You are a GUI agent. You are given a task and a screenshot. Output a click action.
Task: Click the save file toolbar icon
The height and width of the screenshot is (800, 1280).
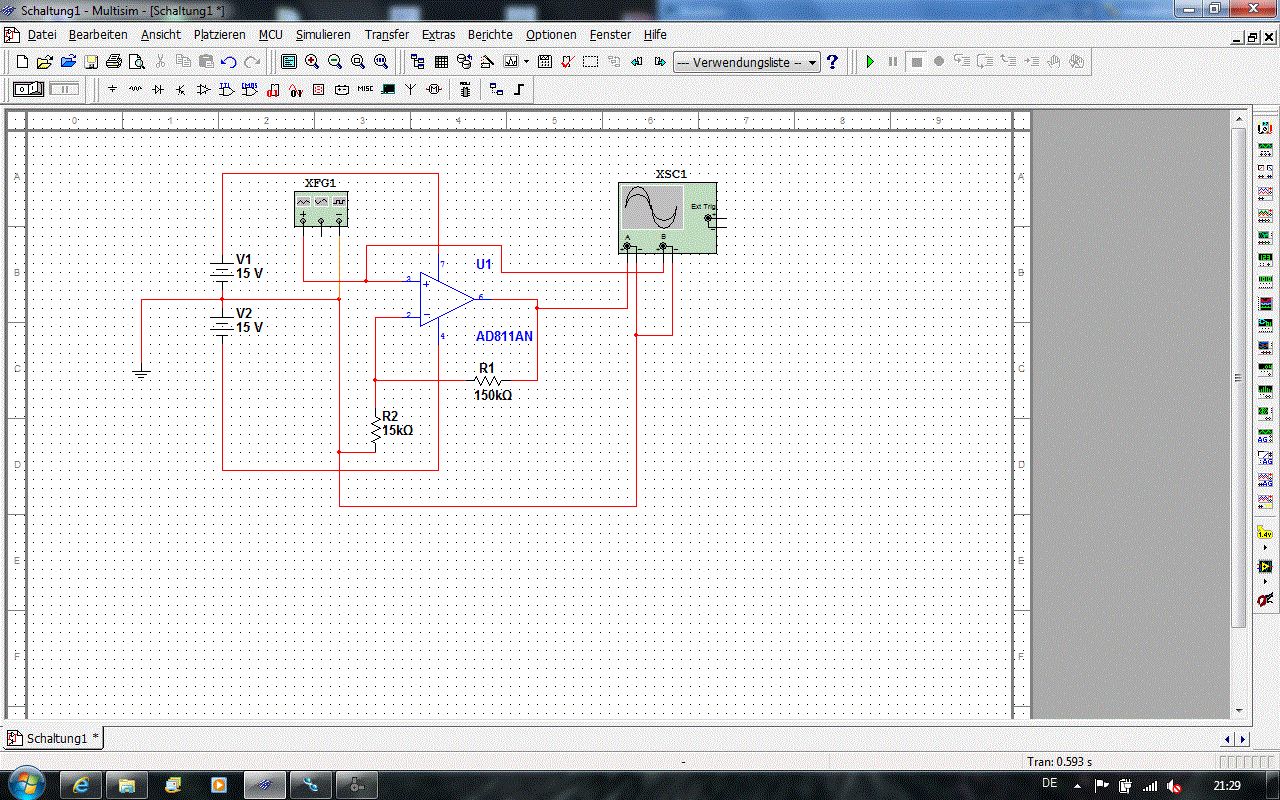[91, 62]
